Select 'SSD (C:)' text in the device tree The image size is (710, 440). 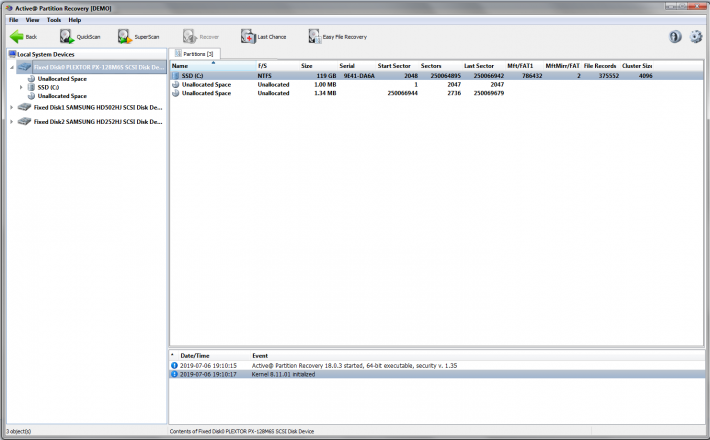pyautogui.click(x=48, y=87)
